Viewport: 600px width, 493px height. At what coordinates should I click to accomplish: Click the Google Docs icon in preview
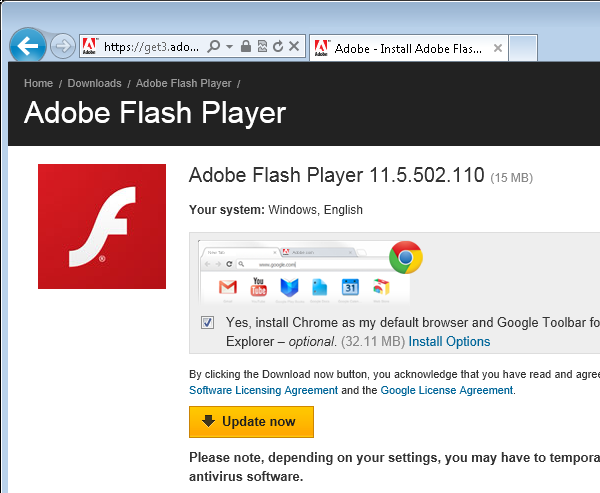pos(320,287)
